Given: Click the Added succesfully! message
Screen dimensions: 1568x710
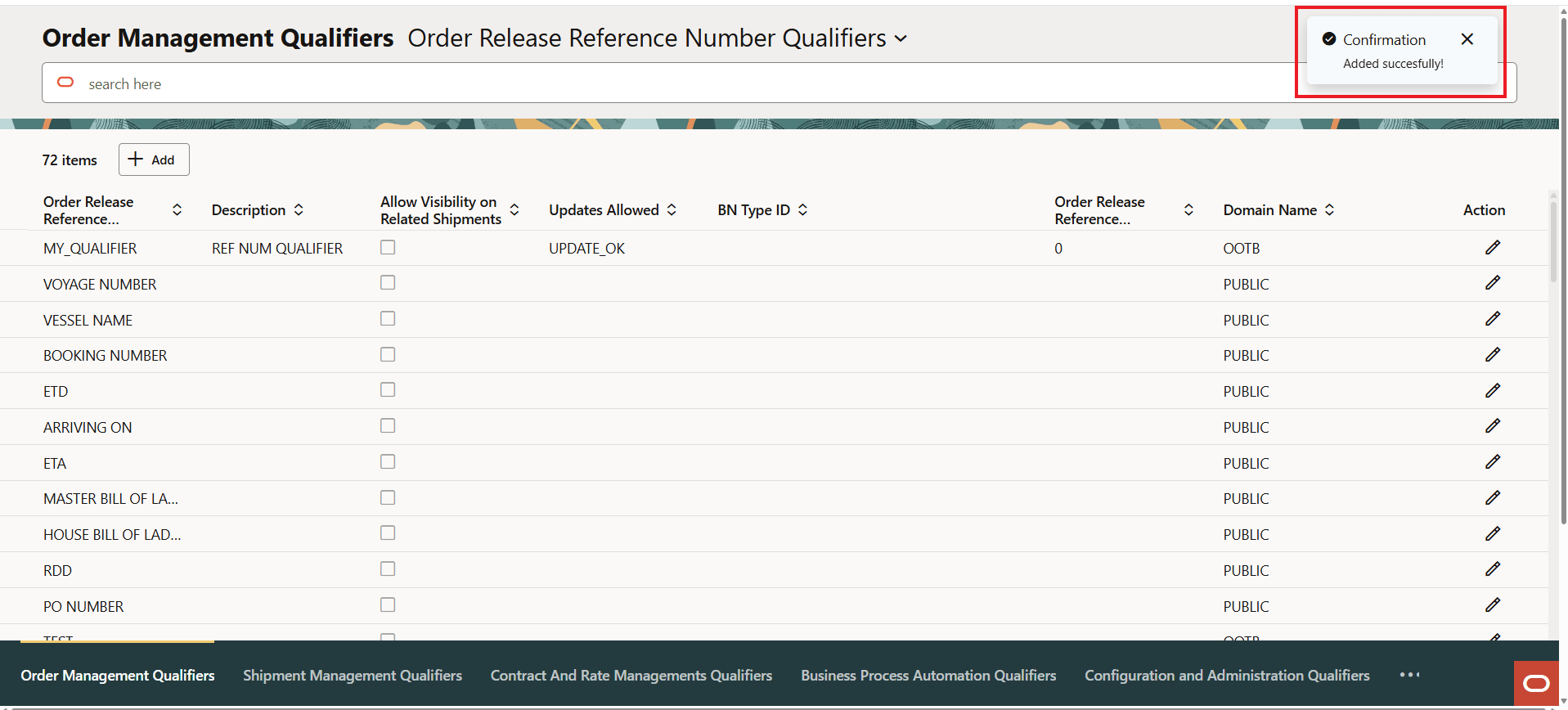Looking at the screenshot, I should click(1393, 64).
